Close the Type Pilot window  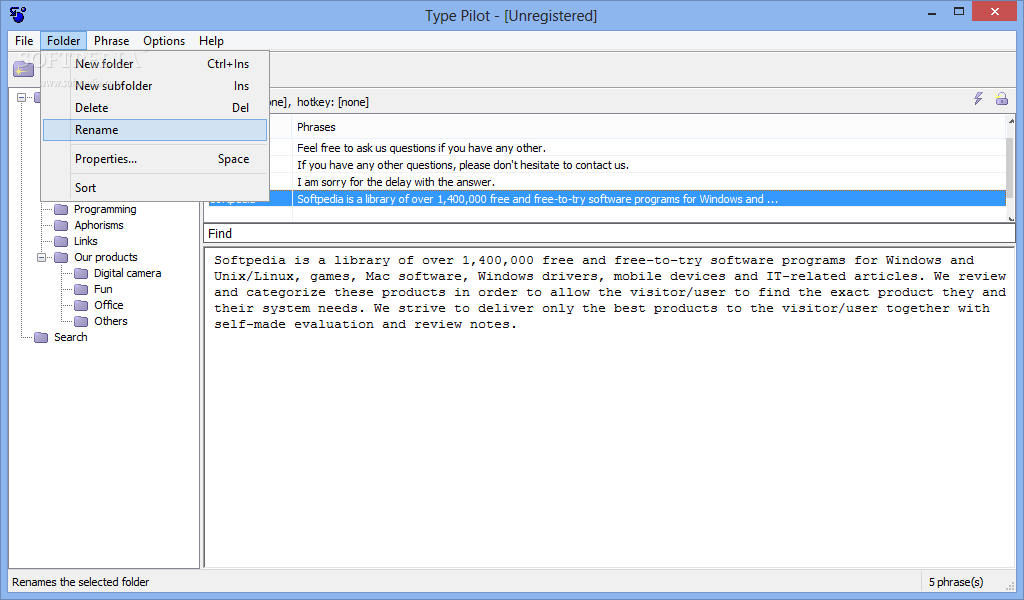pos(995,12)
